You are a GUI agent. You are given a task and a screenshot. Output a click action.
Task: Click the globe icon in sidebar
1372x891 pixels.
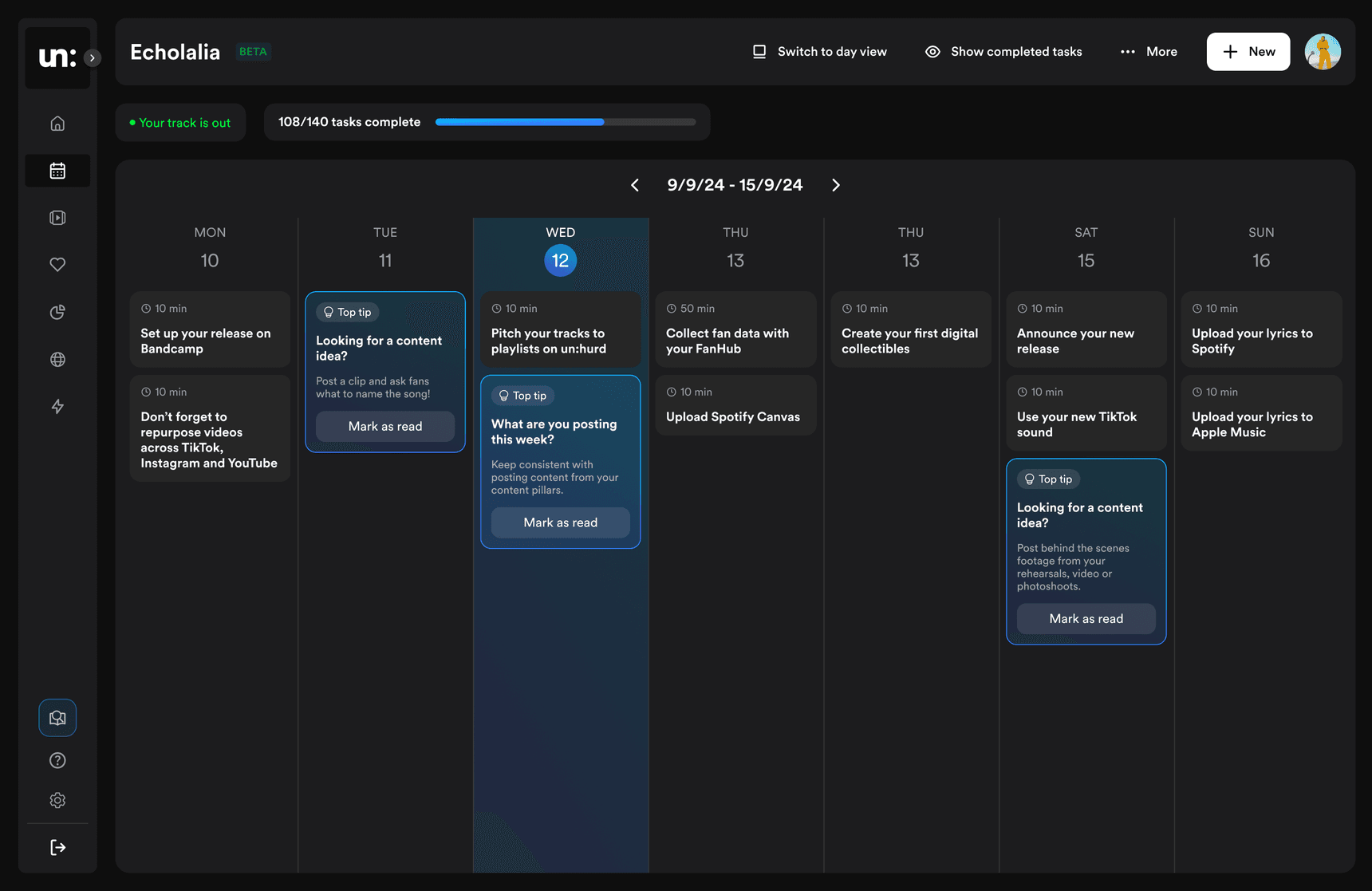[x=57, y=360]
